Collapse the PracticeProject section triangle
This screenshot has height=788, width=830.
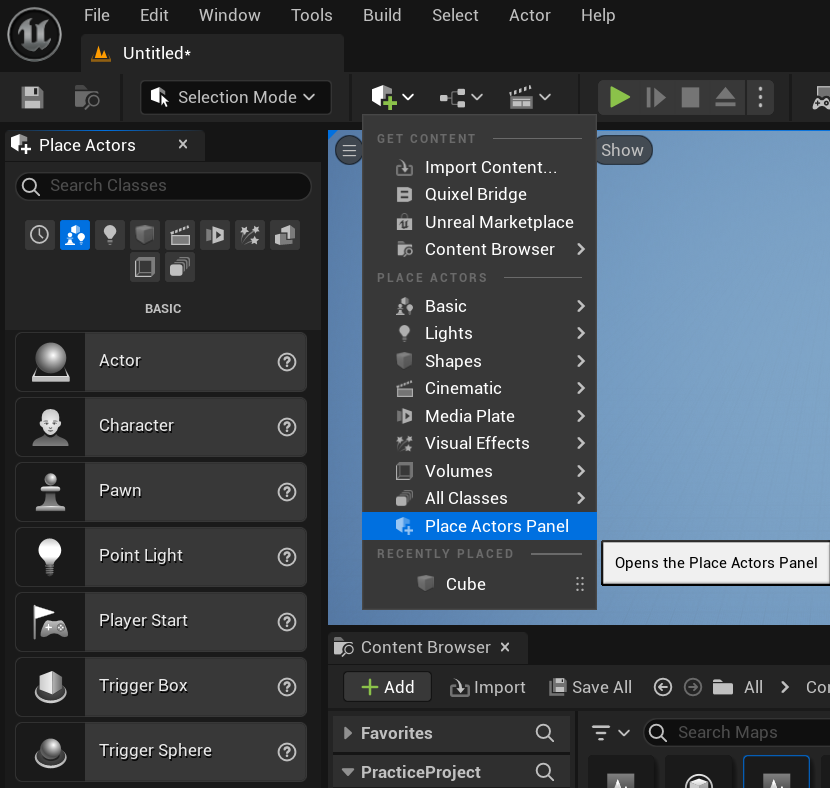(348, 772)
